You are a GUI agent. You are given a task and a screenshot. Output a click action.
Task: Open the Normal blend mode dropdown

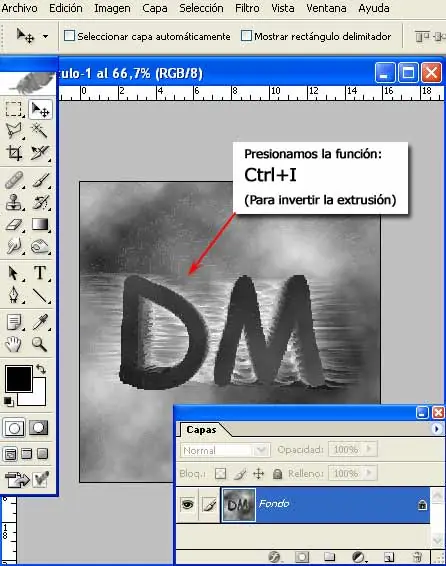coord(225,450)
